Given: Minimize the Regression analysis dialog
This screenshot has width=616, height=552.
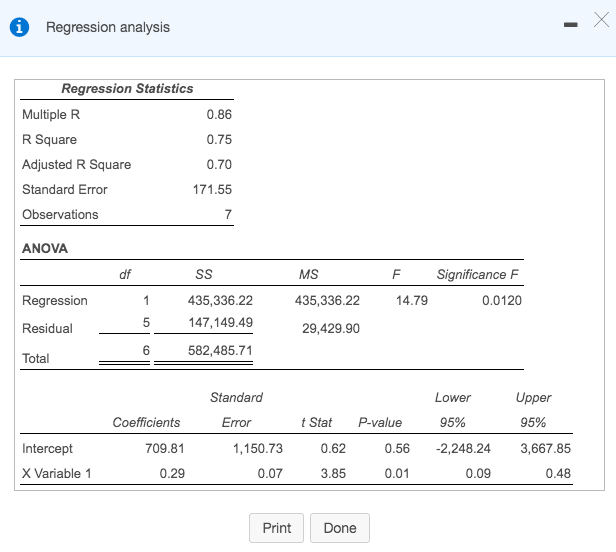Looking at the screenshot, I should pos(570,25).
